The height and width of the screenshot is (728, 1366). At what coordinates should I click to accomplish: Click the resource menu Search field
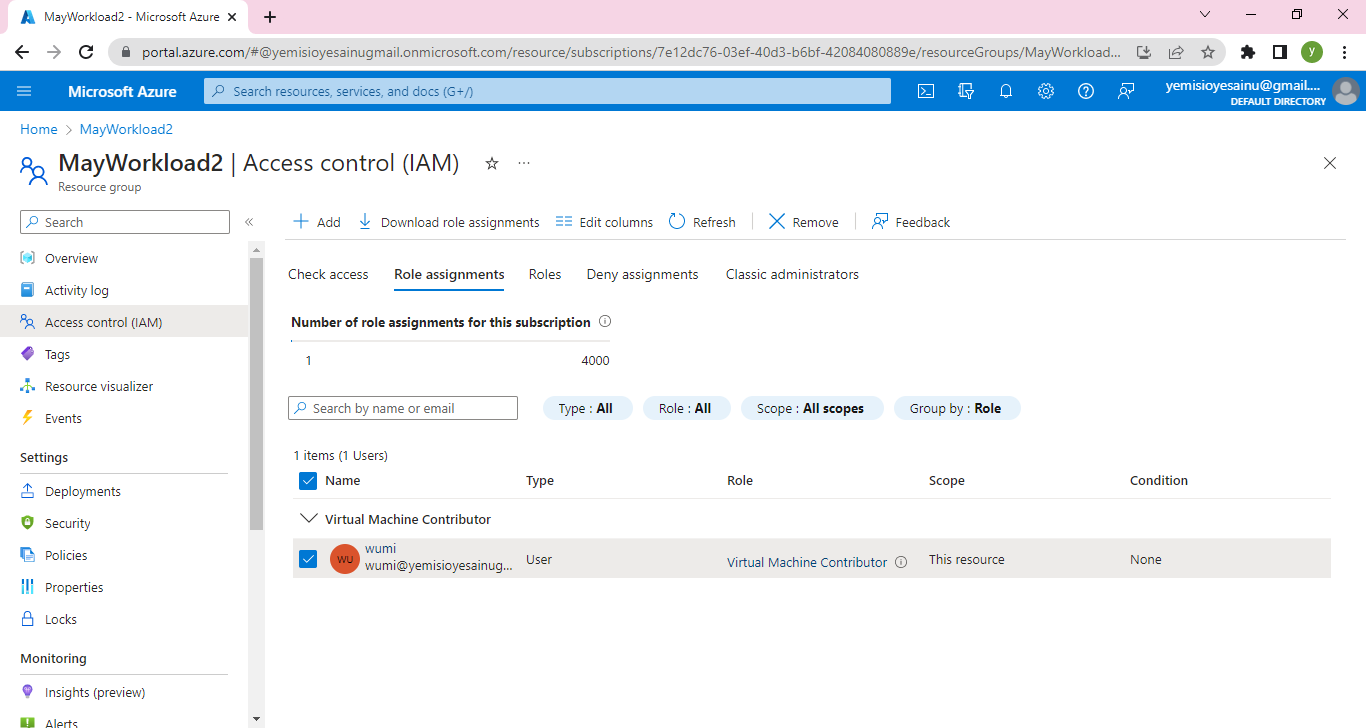point(125,222)
